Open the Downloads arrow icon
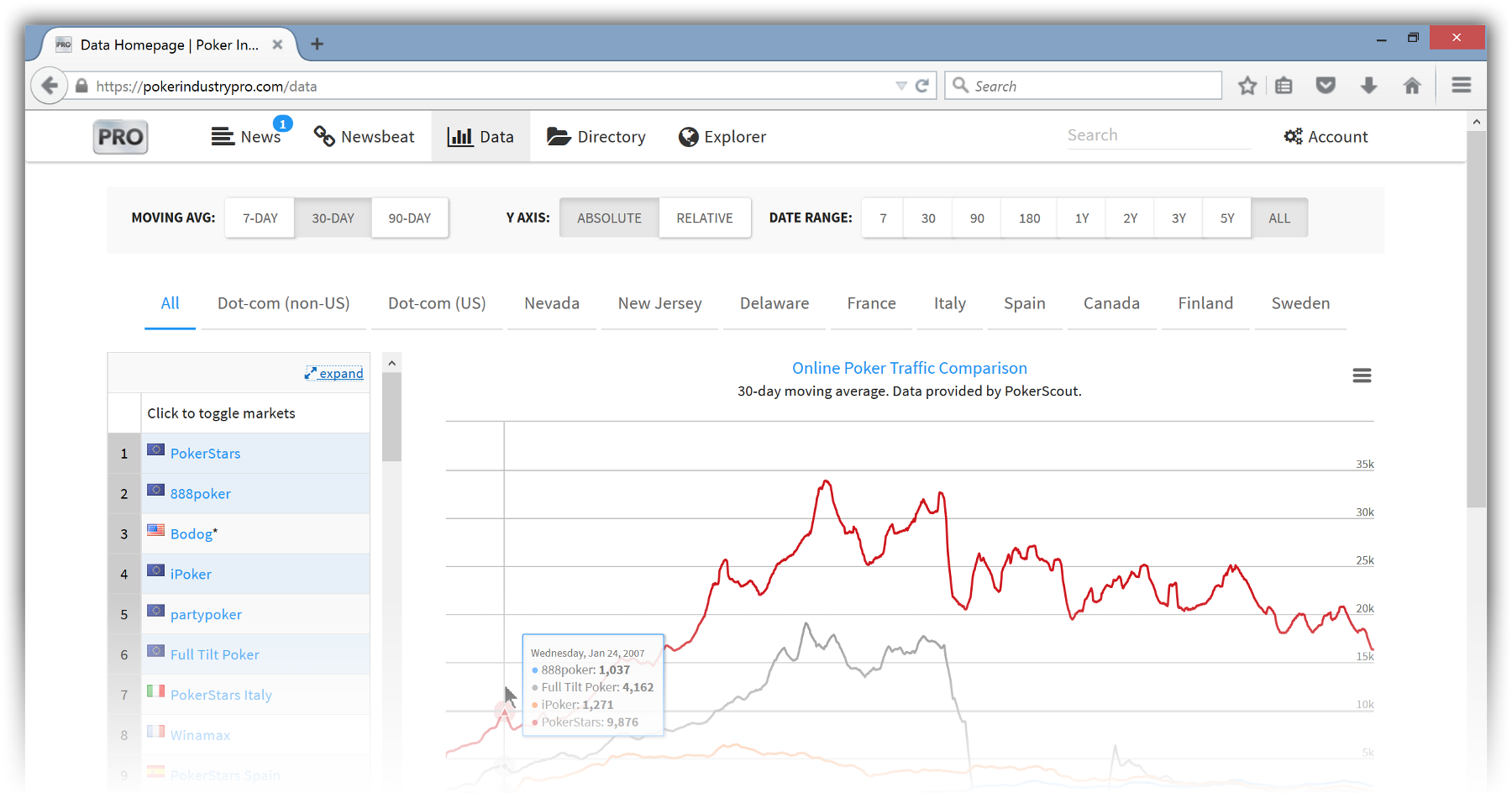1512x793 pixels. click(x=1368, y=86)
